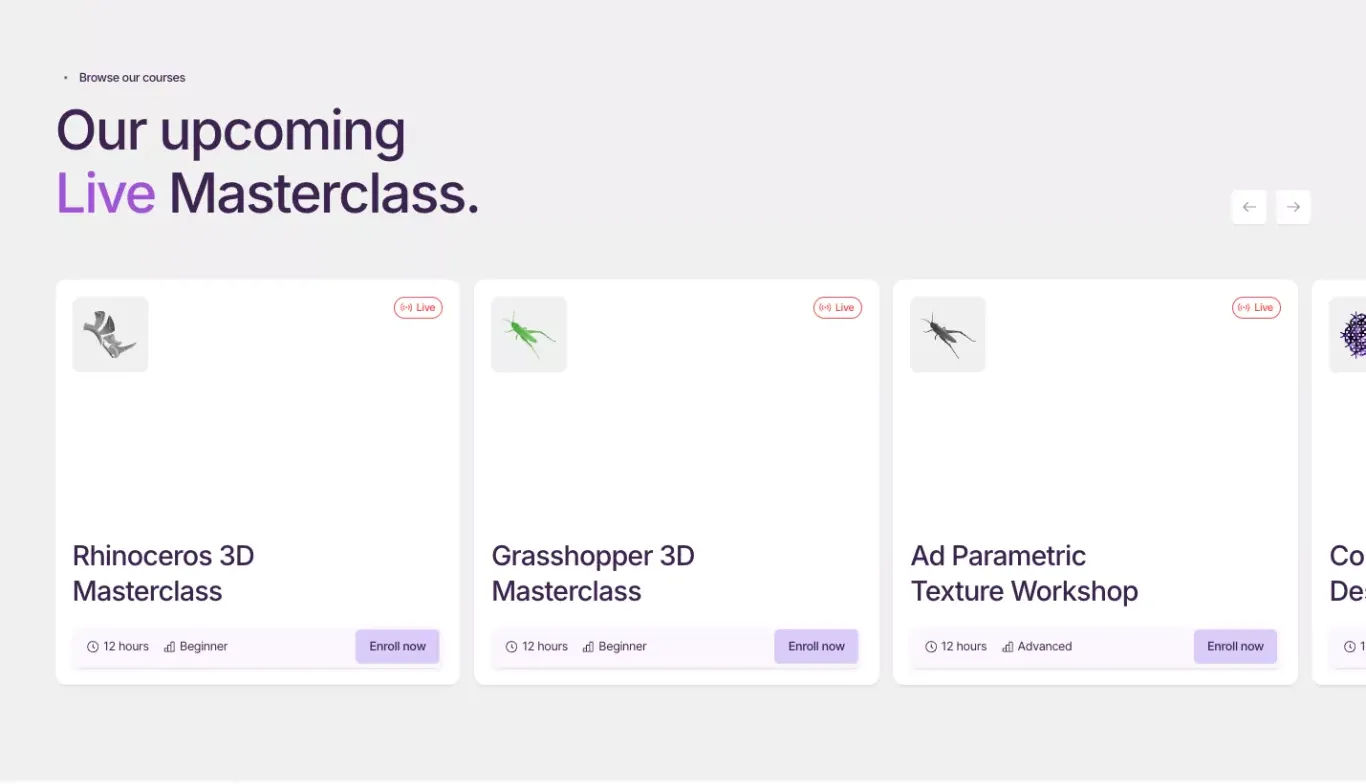Click the clock icon on Rhinoceros 3D card
Image resolution: width=1366 pixels, height=784 pixels.
pyautogui.click(x=93, y=647)
